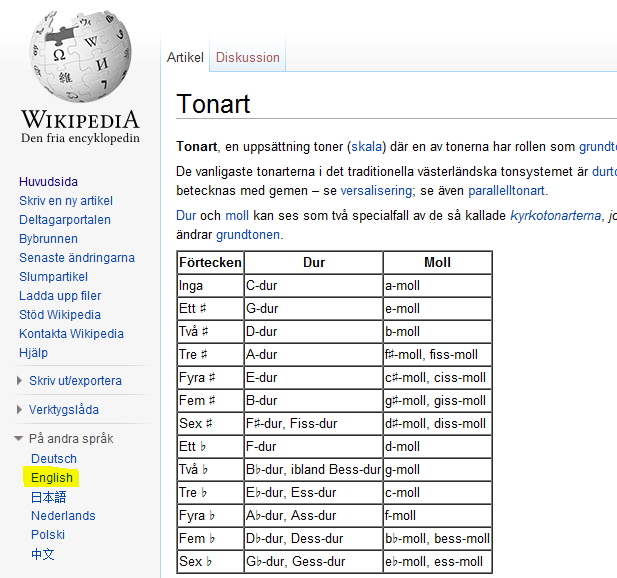The height and width of the screenshot is (578, 617).
Task: Open the versalisering link
Action: pyautogui.click(x=377, y=191)
